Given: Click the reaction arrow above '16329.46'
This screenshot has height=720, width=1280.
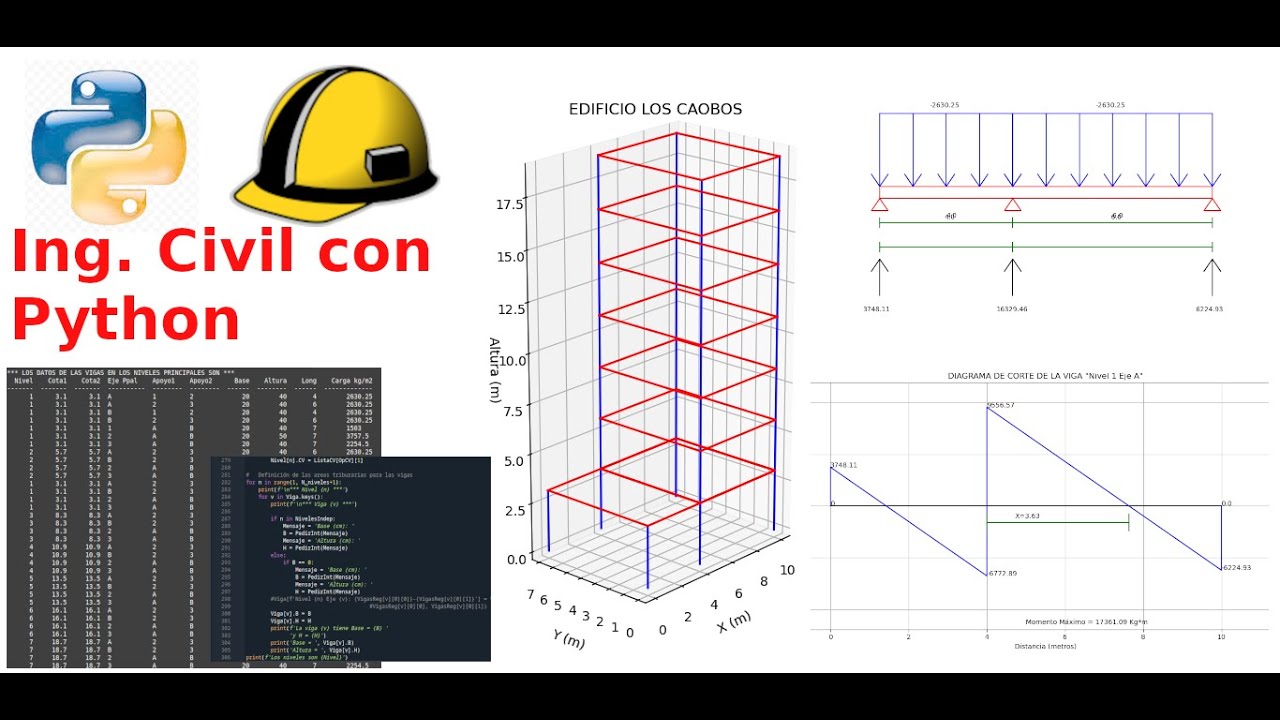Looking at the screenshot, I should [x=1012, y=277].
